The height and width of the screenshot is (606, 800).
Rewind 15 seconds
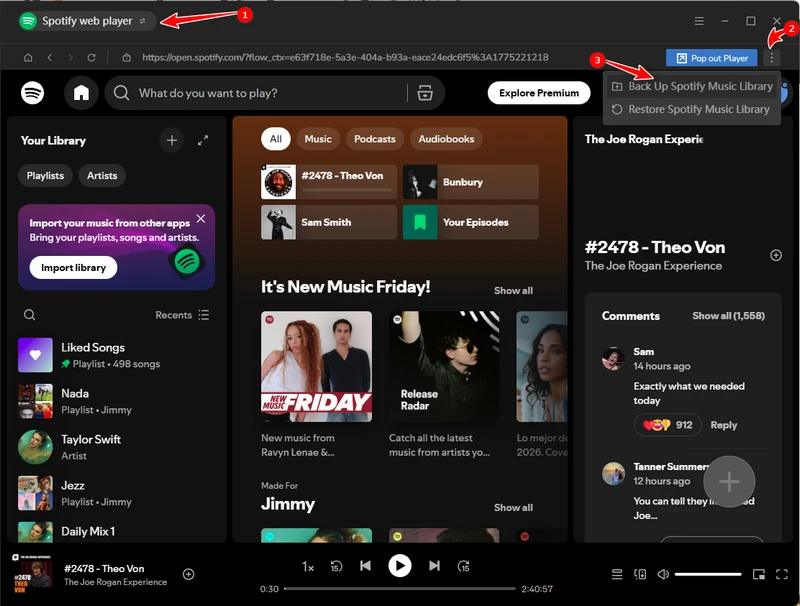[336, 566]
